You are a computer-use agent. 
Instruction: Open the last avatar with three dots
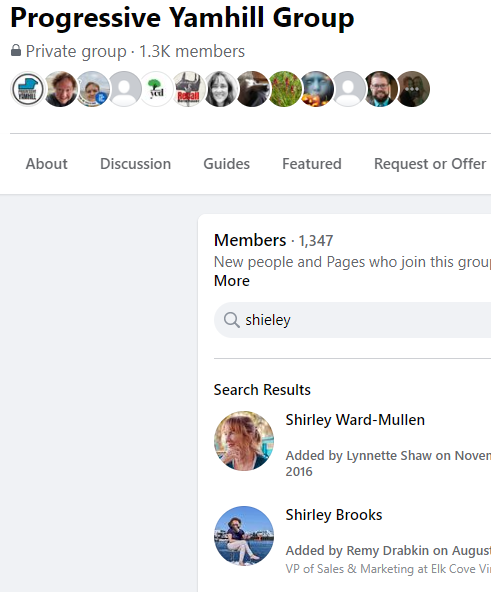(x=412, y=89)
